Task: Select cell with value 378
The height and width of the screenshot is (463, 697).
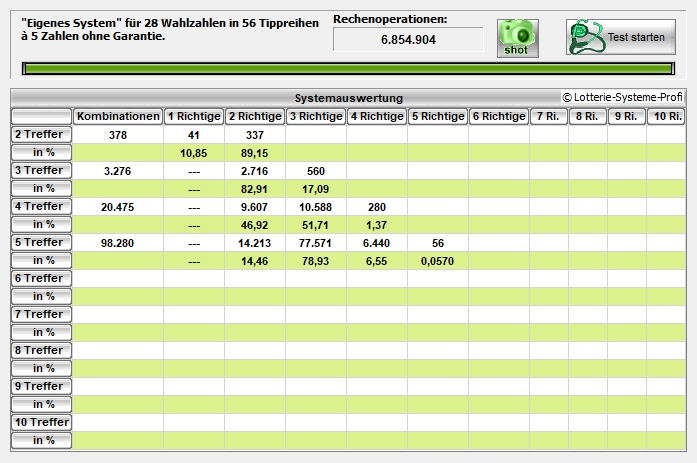Action: 118,135
